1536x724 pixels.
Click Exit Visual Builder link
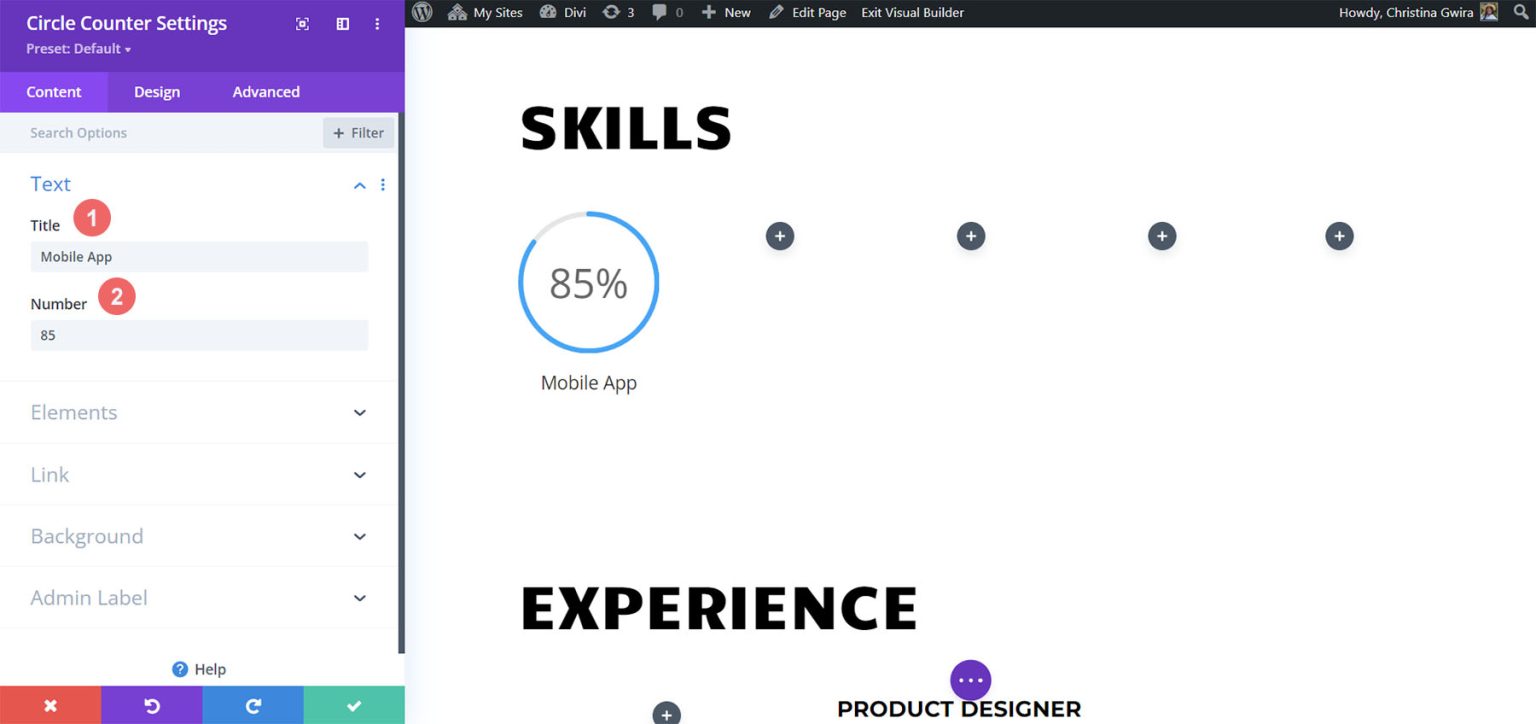point(912,13)
